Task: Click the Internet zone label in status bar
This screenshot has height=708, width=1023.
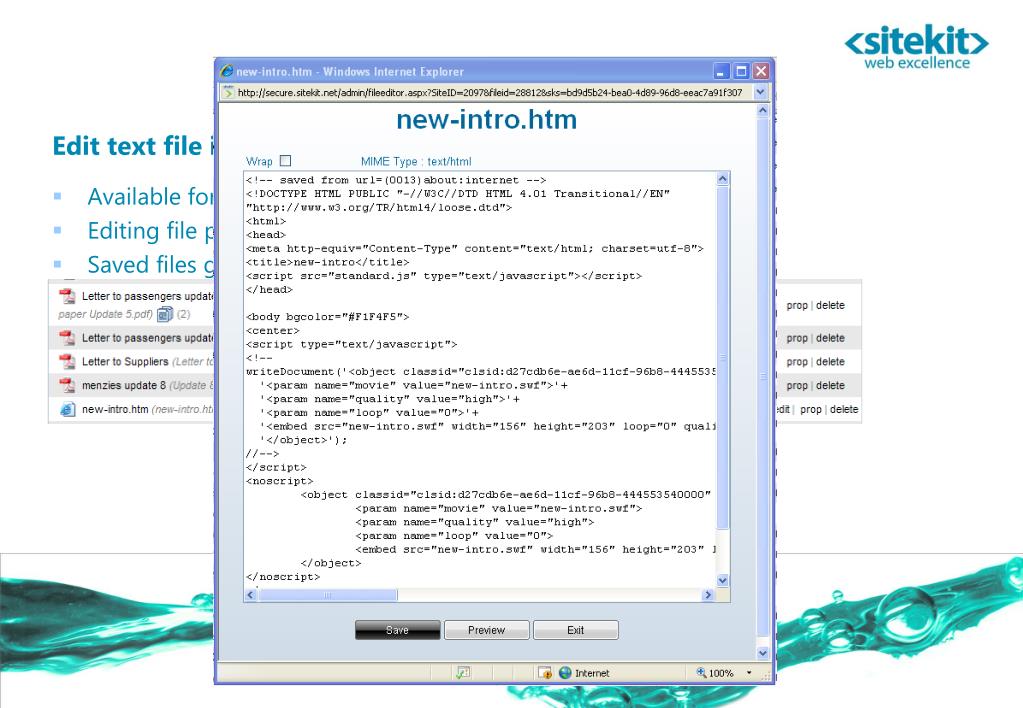Action: coord(592,673)
